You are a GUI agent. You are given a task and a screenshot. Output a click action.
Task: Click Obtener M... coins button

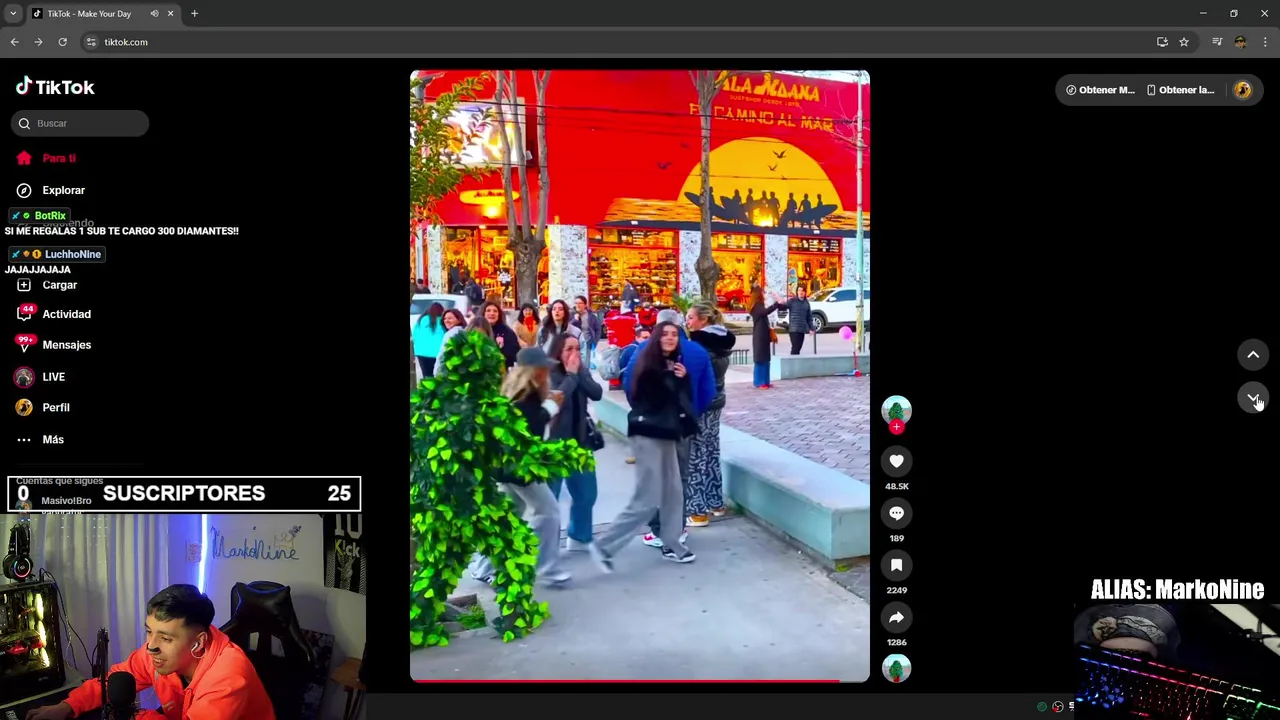click(1099, 90)
